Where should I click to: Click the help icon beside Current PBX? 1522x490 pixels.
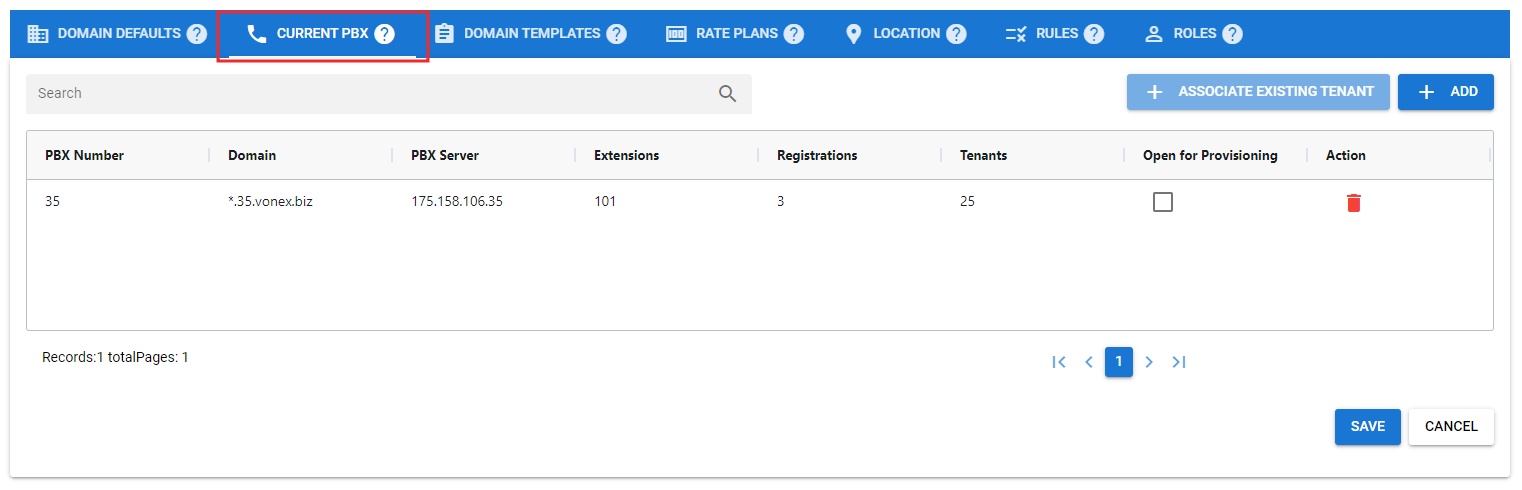[384, 34]
